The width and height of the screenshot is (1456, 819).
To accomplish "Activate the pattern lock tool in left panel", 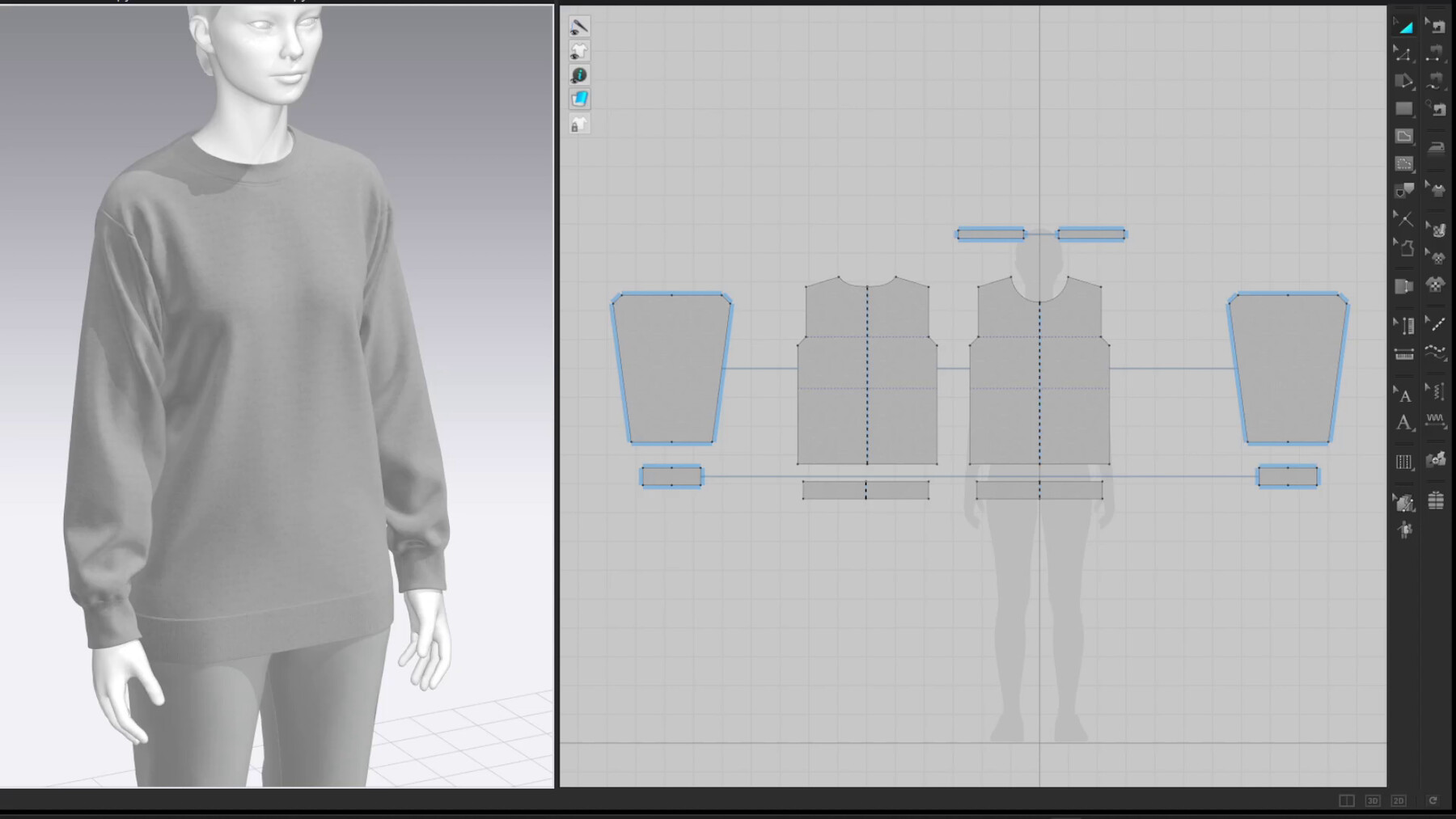I will (579, 124).
